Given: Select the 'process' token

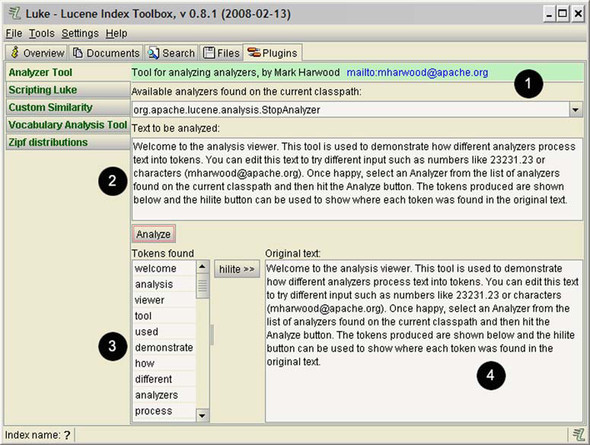Looking at the screenshot, I should click(165, 411).
